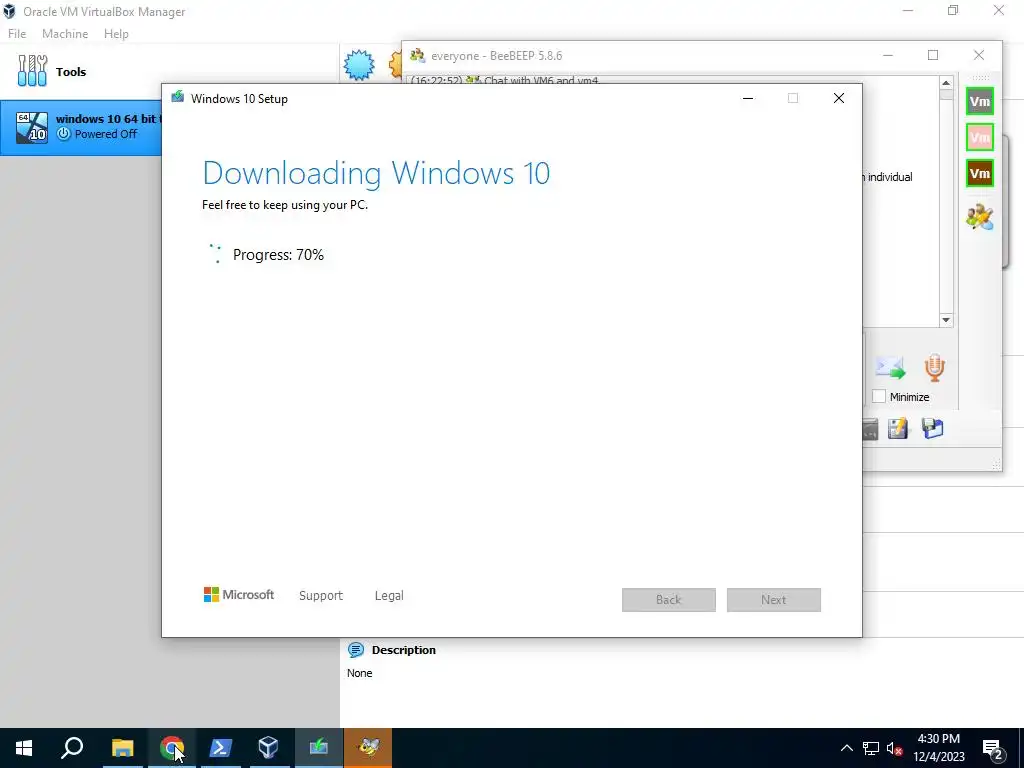The height and width of the screenshot is (768, 1024).
Task: Click the blue floppy disk share icon in BeeBEEP
Action: (933, 428)
